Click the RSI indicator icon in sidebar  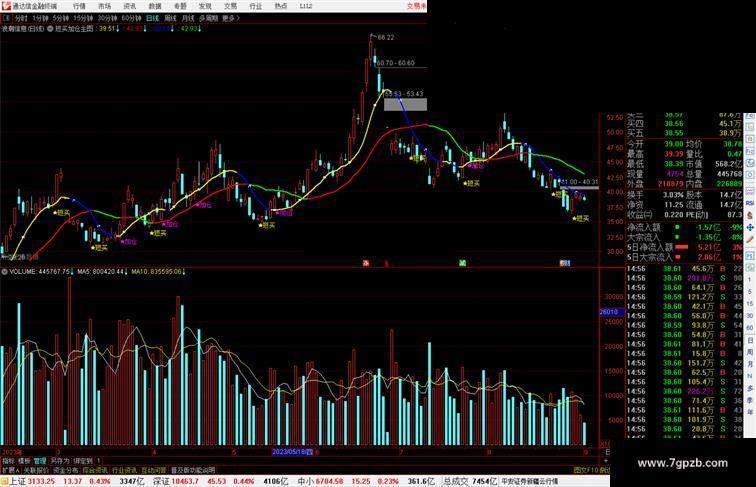point(750,203)
